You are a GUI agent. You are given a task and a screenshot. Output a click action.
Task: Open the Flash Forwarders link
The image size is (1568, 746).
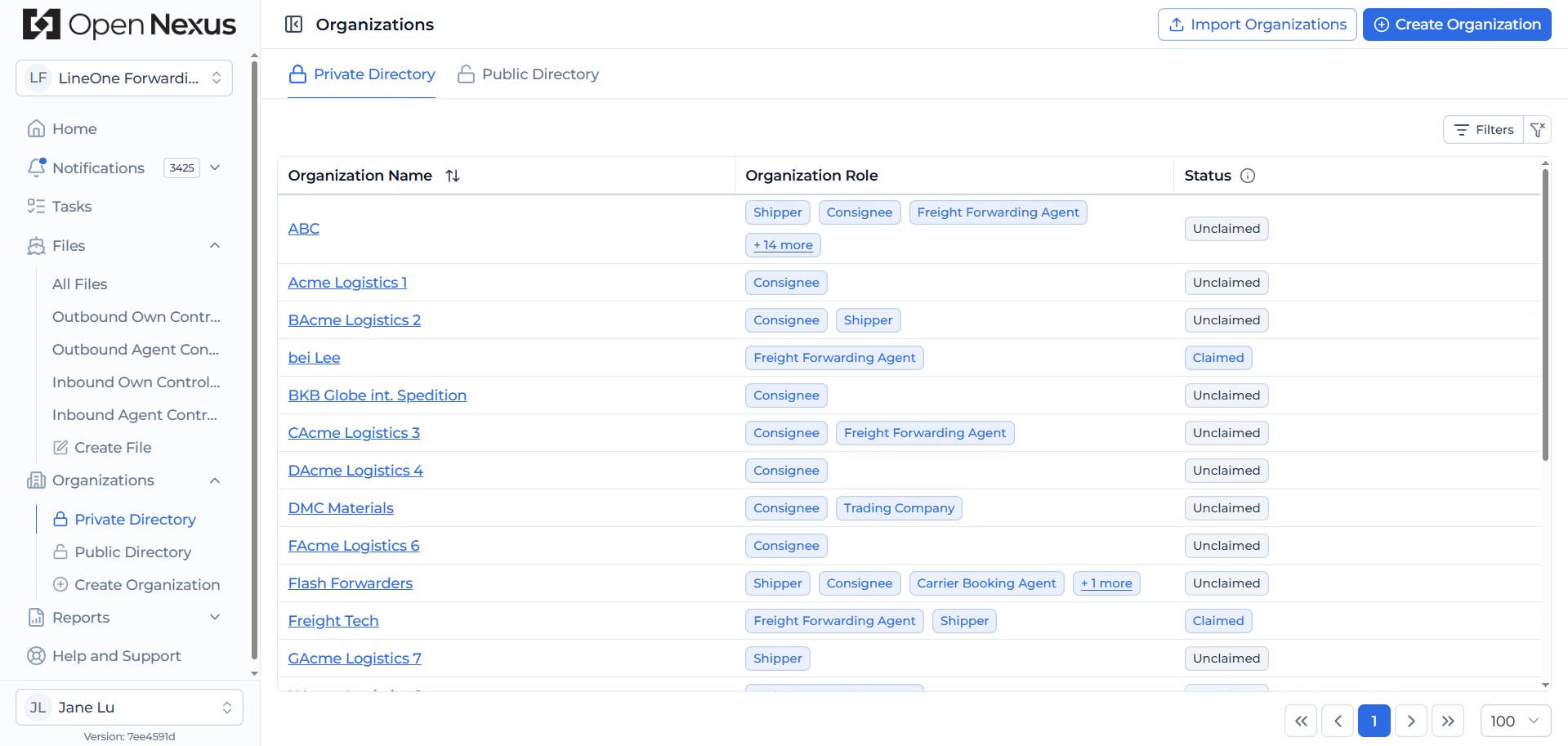[x=351, y=583]
